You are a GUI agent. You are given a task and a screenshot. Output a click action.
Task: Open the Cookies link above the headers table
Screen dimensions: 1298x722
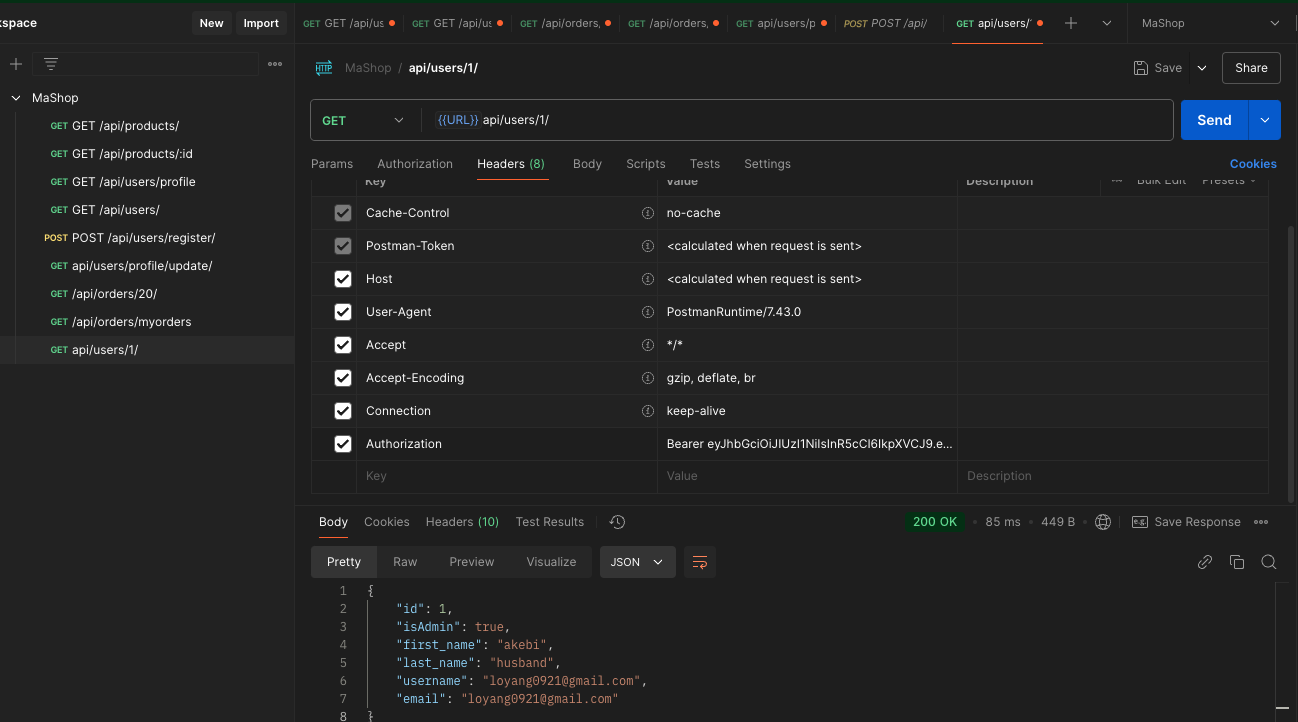(x=1253, y=163)
